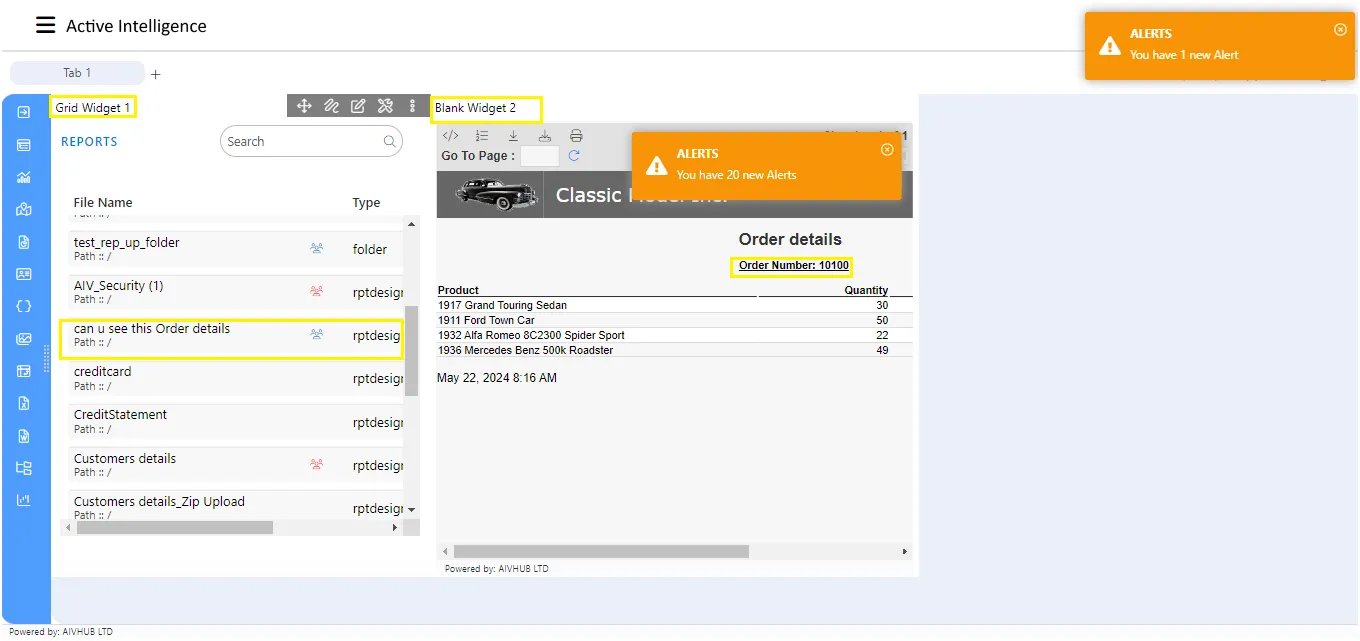Viewport: 1360px width, 641px height.
Task: Switch to Tab 1
Action: 77,73
